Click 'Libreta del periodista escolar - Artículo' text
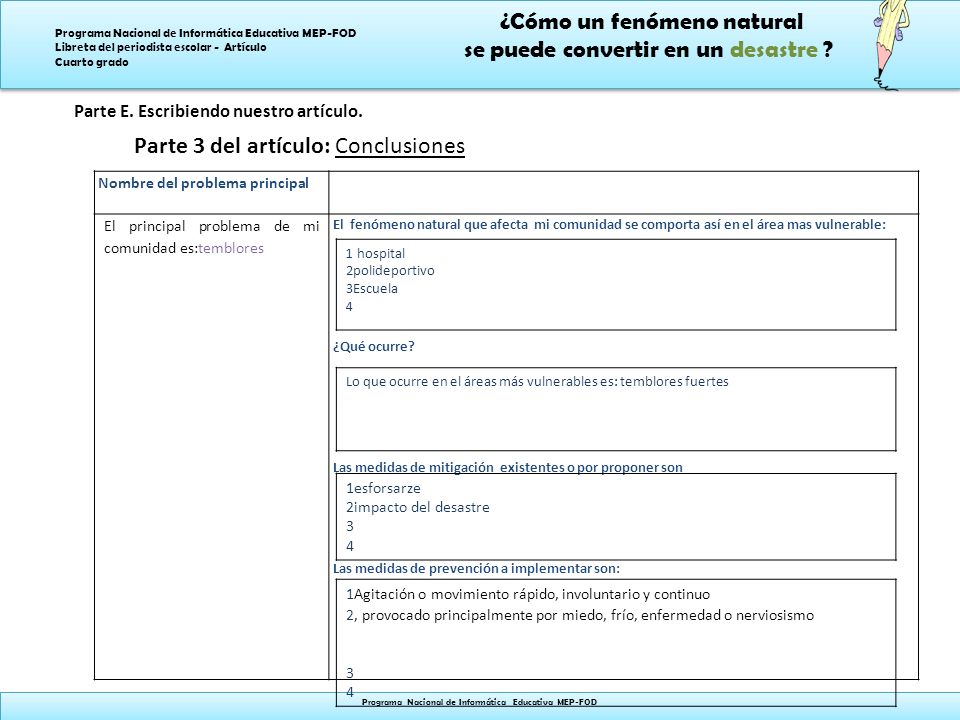960x720 pixels. [160, 47]
